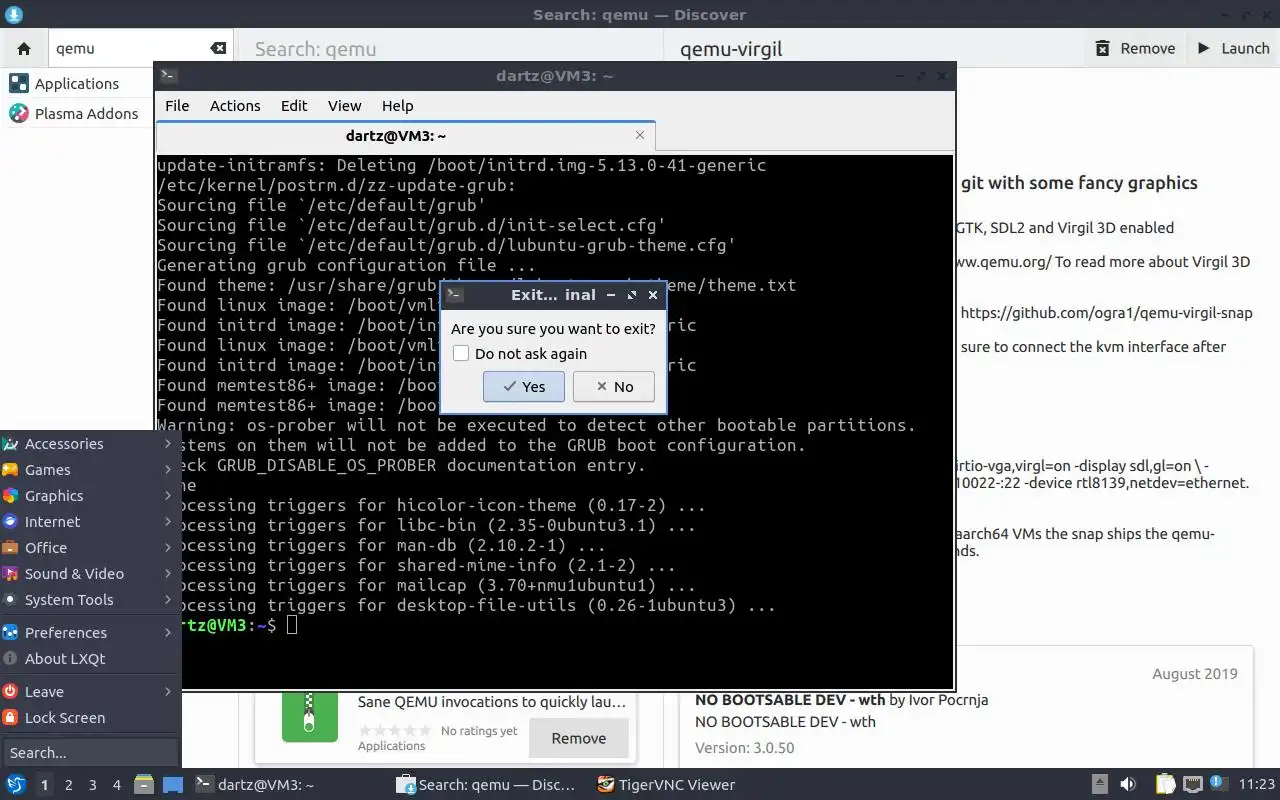Click the terminal window title-bar icon

[169, 76]
